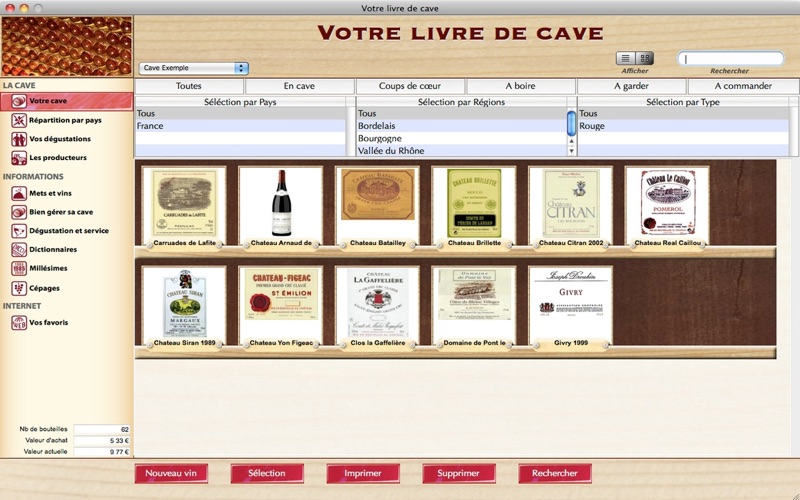Switch to grid thumbnail view
The width and height of the screenshot is (800, 500).
point(644,58)
